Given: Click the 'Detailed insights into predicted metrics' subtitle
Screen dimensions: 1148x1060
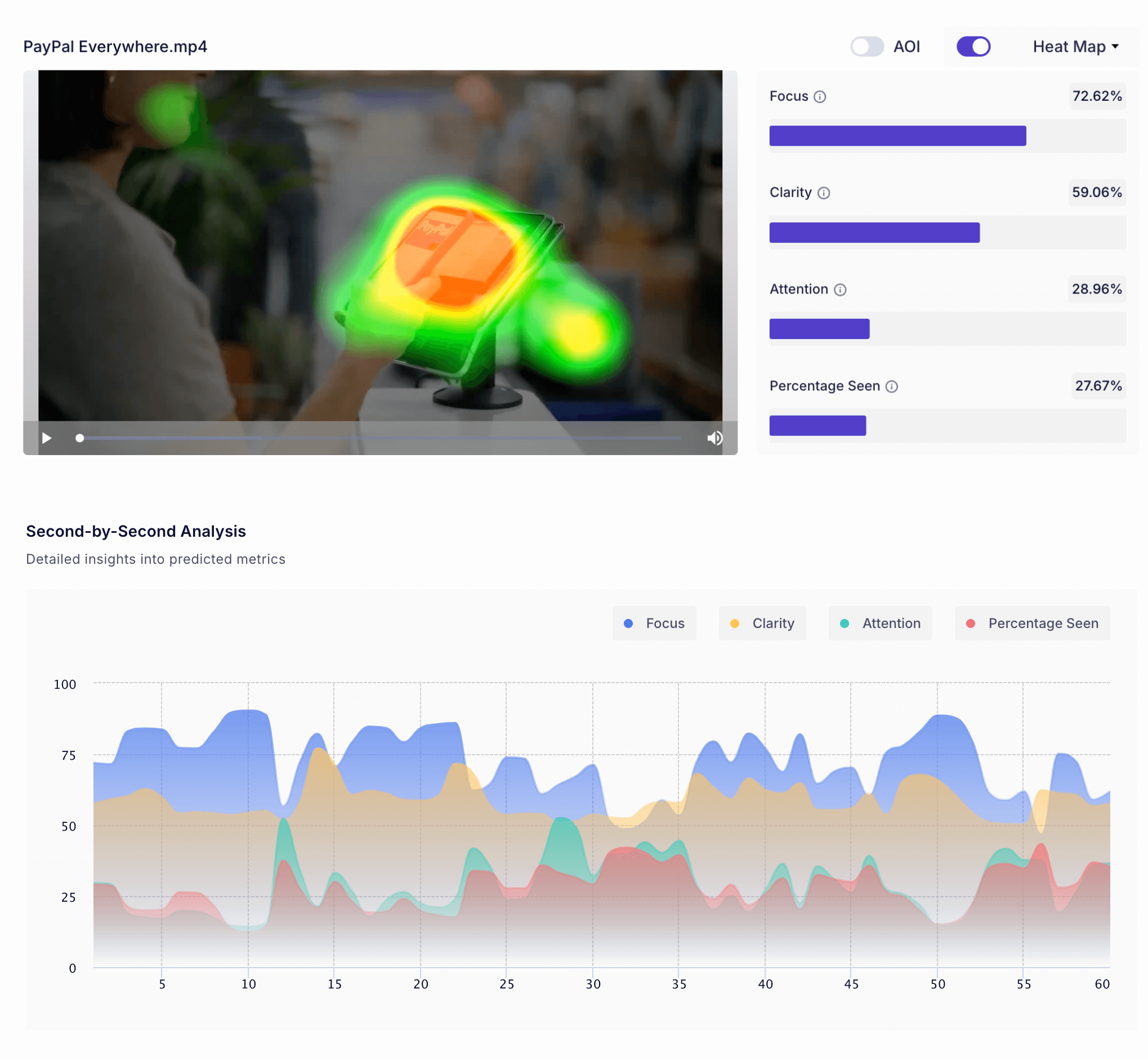Looking at the screenshot, I should click(x=156, y=559).
